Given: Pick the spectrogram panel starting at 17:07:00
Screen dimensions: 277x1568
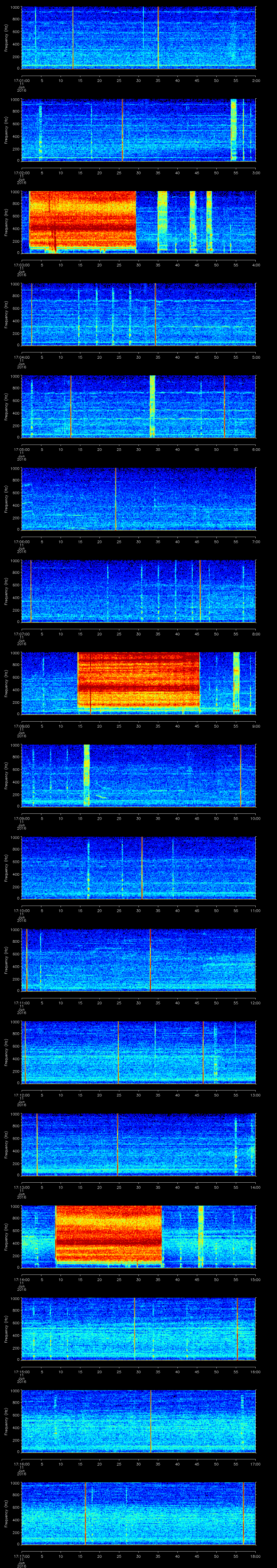Looking at the screenshot, I should [x=138, y=591].
